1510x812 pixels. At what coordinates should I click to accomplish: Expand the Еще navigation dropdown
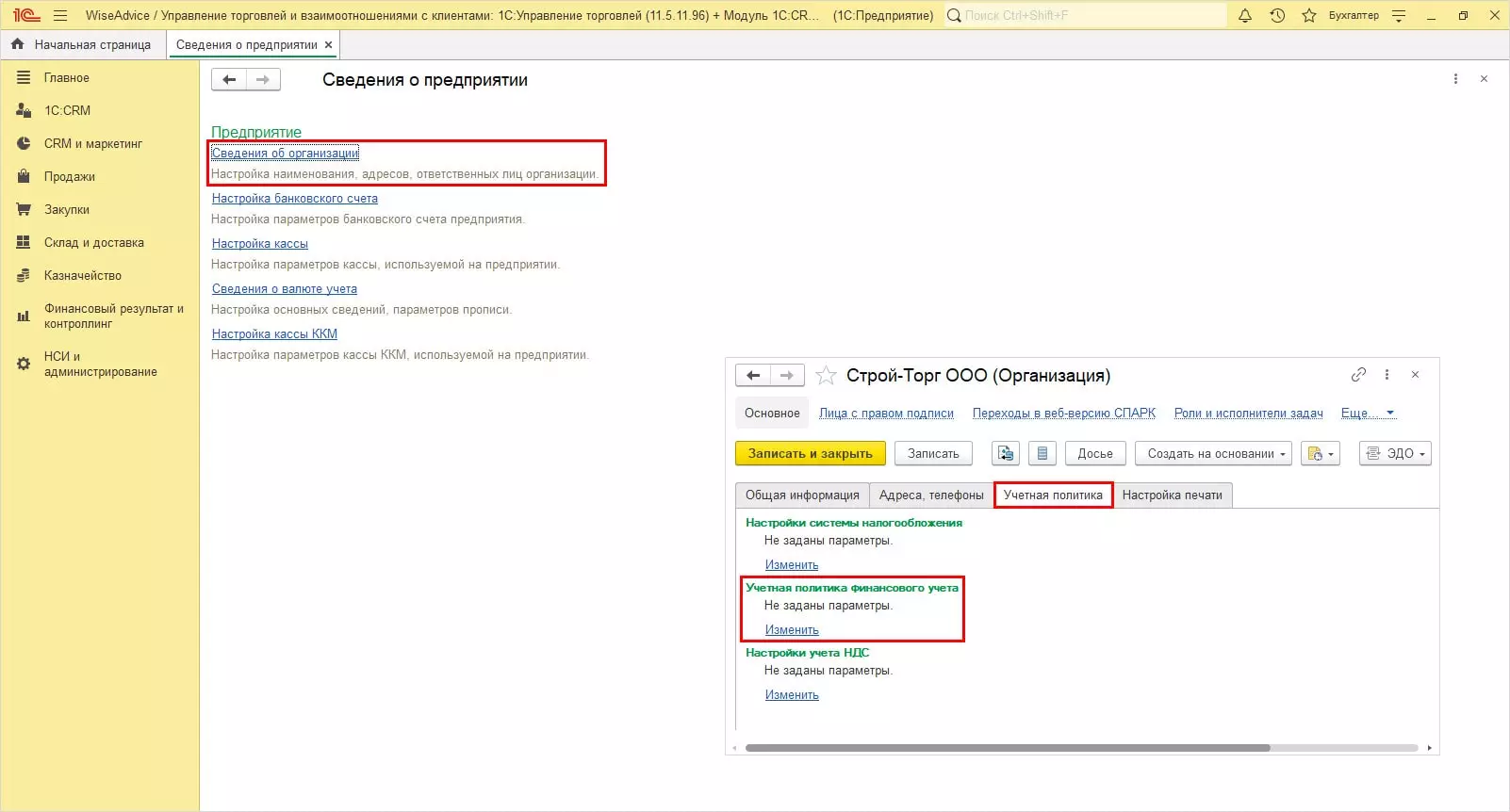1368,413
